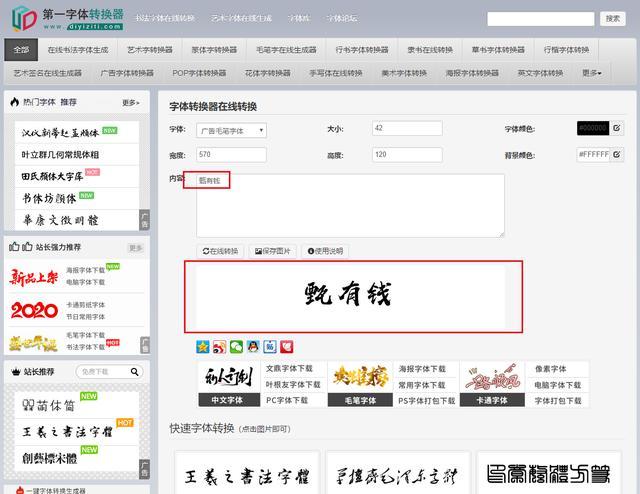
Task: Share via QQ penguin icon
Action: 253,347
